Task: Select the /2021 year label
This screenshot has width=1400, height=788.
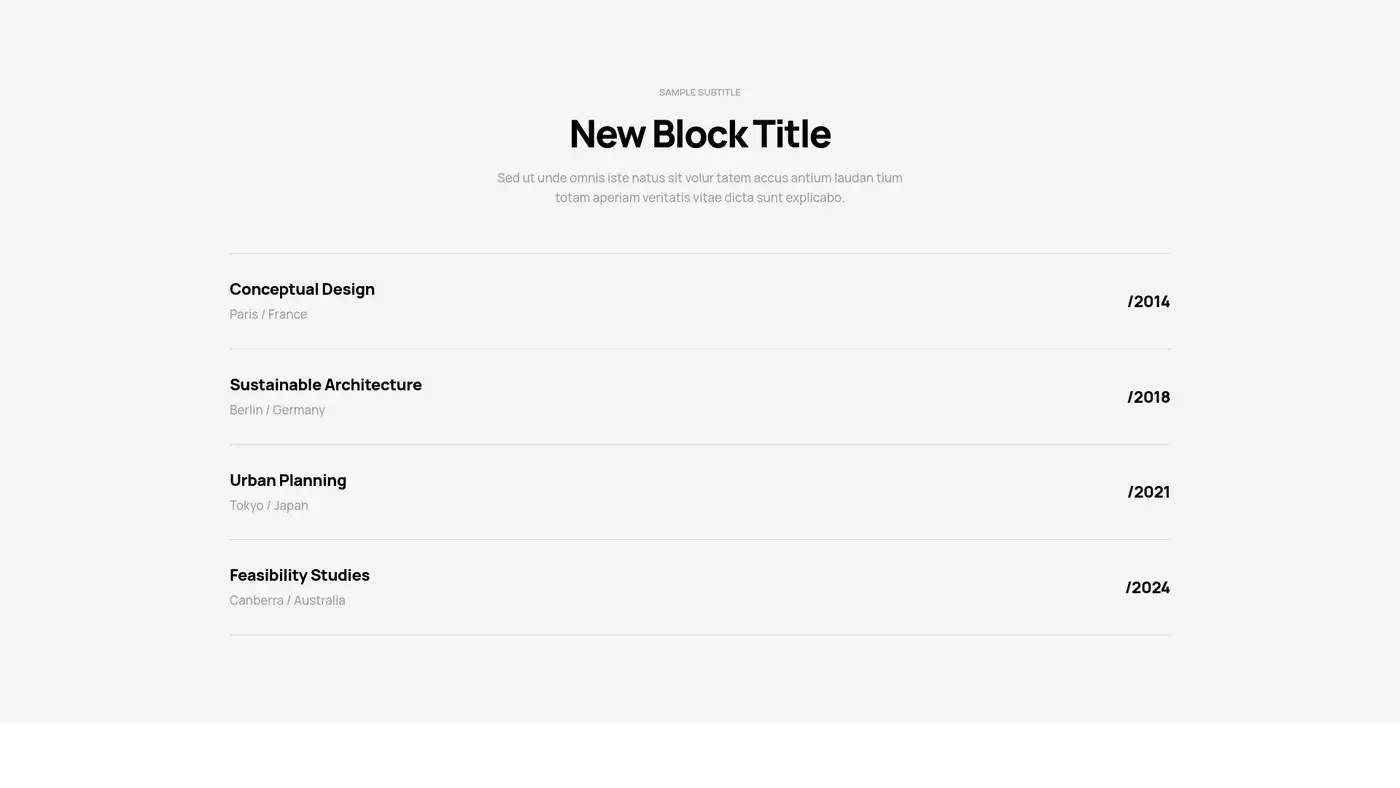Action: coord(1148,492)
